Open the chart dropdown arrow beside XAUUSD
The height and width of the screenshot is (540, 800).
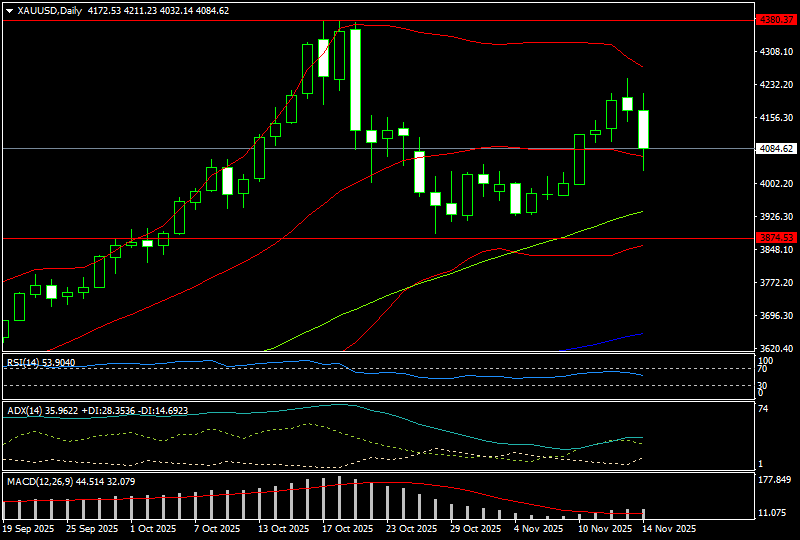point(9,10)
